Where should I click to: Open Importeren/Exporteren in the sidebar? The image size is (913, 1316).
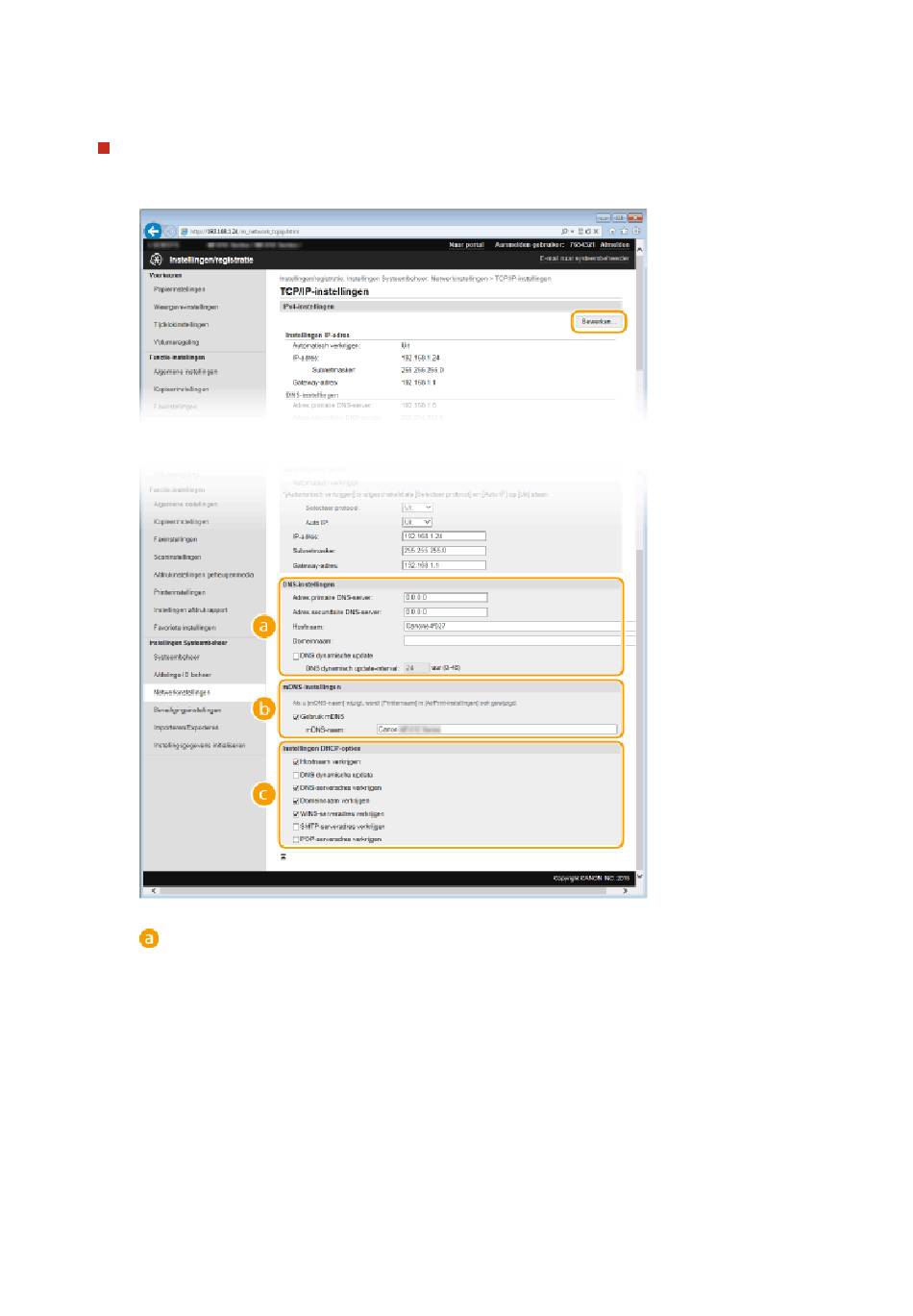click(x=186, y=728)
